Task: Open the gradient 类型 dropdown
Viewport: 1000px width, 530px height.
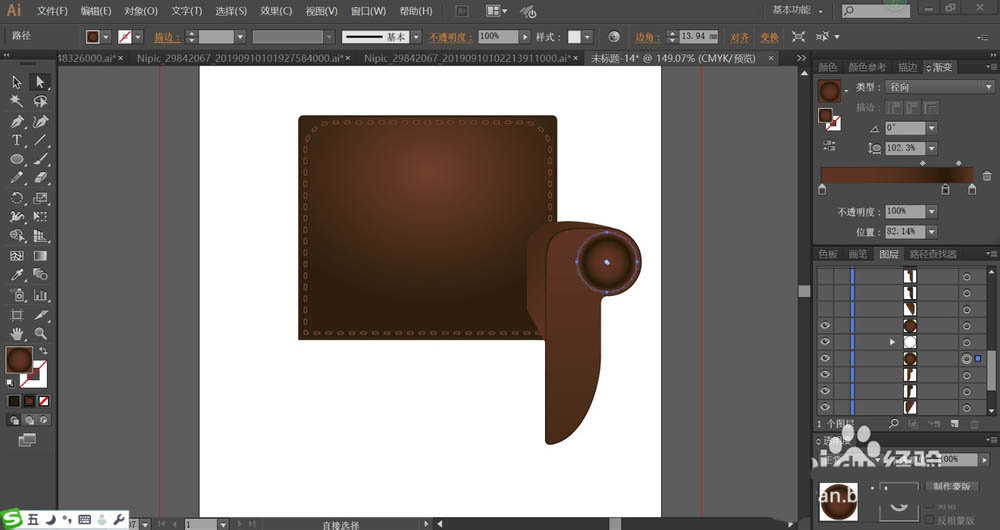Action: click(940, 87)
